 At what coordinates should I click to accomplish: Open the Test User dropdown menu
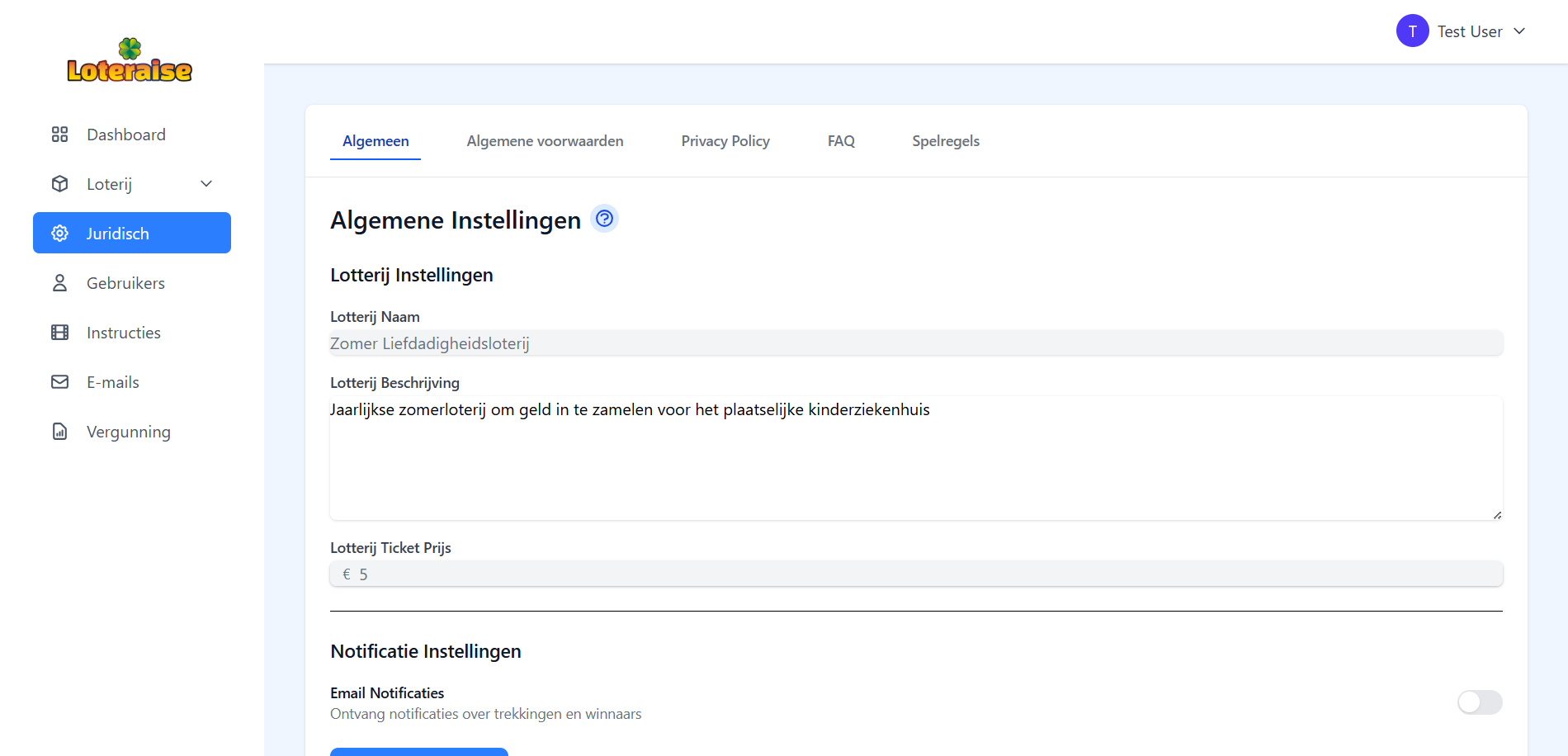point(1518,31)
